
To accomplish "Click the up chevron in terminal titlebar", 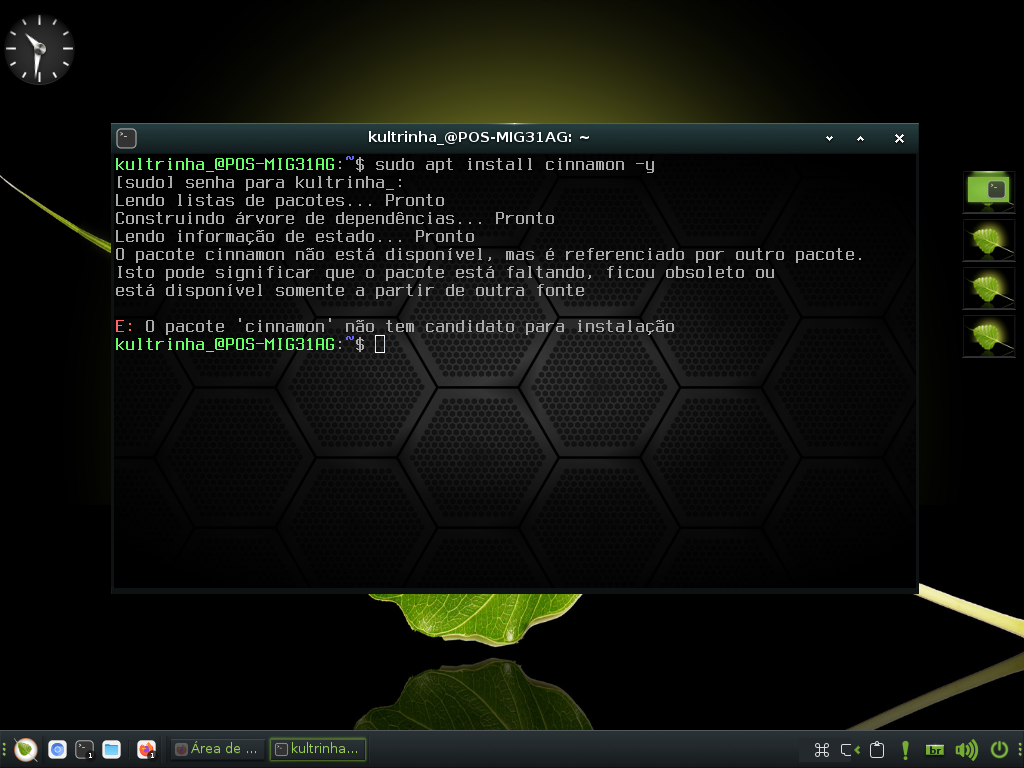I will click(x=860, y=138).
